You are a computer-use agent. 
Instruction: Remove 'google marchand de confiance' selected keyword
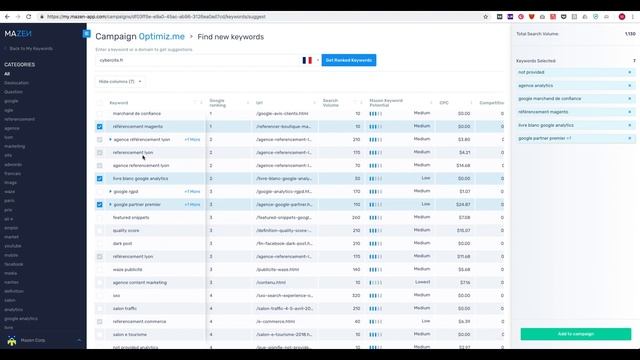[629, 99]
